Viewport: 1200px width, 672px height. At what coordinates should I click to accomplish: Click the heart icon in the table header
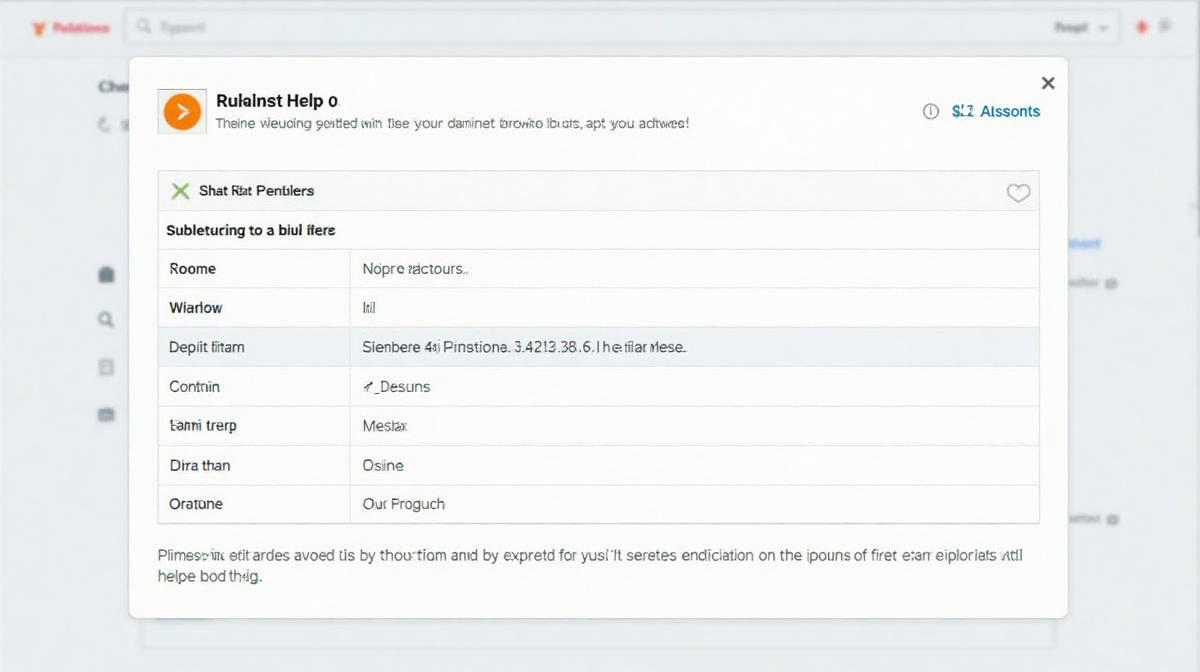click(1018, 193)
